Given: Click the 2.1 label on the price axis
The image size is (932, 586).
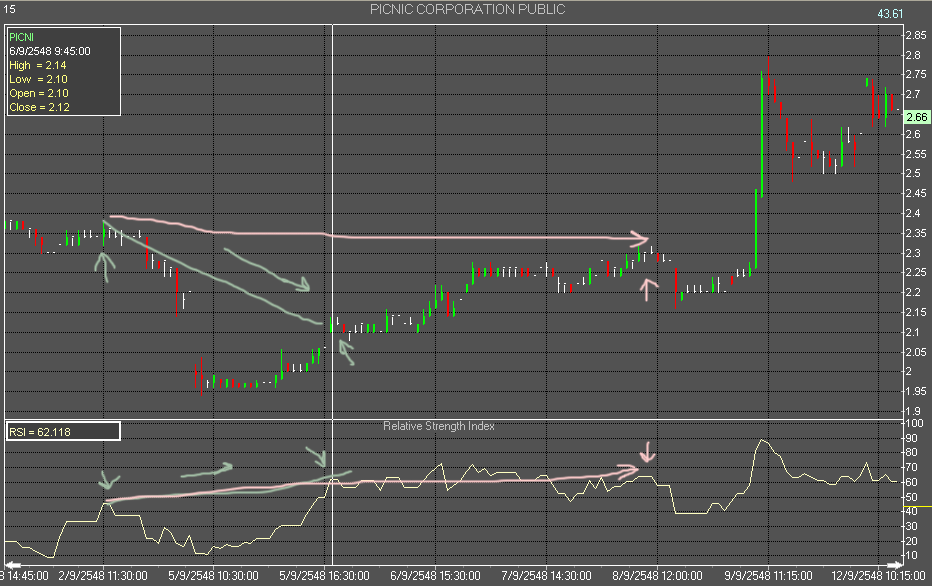Looking at the screenshot, I should click(x=913, y=332).
